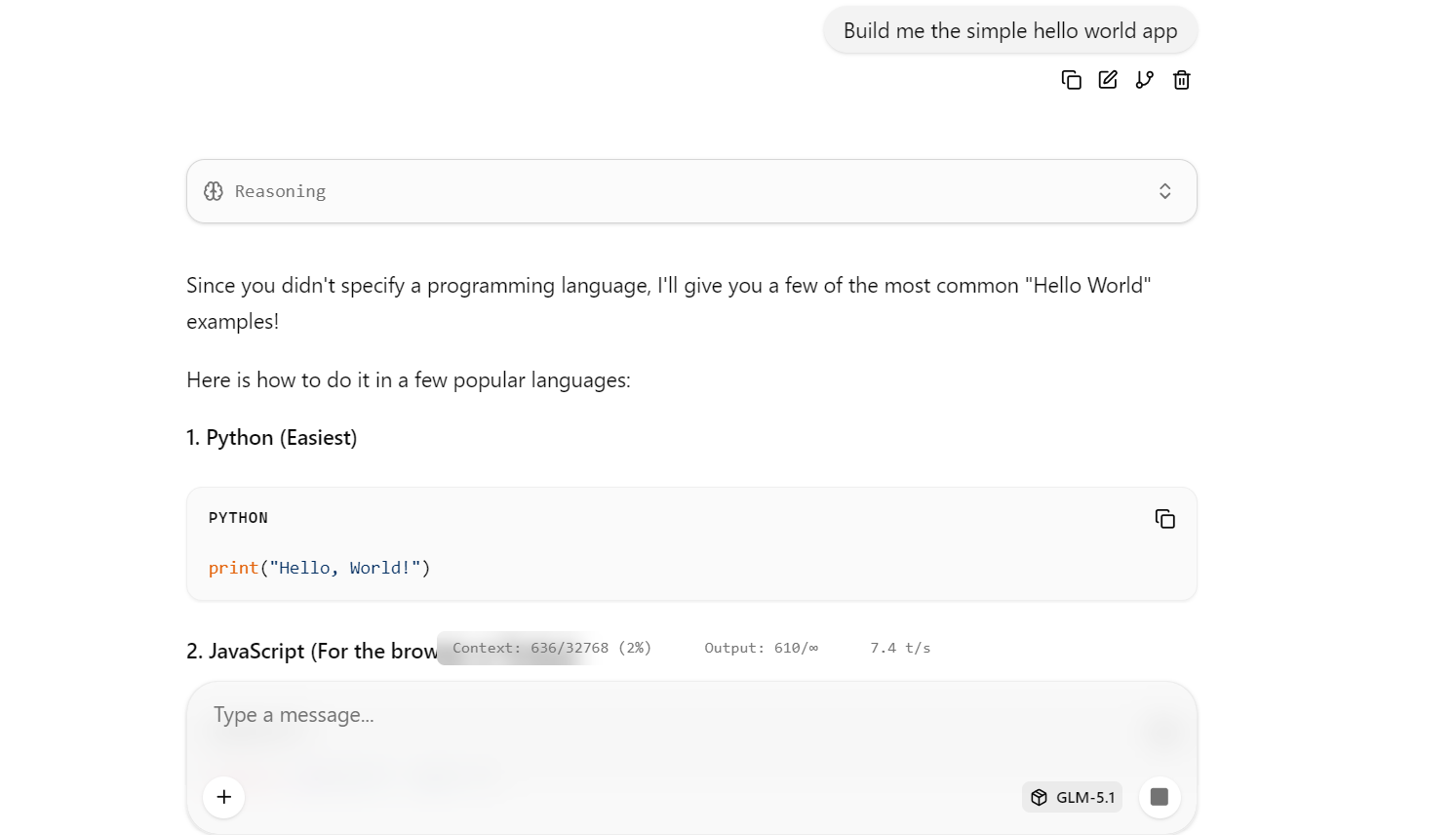Open the GLM-5.1 model selector
Viewport: 1456px width, 835px height.
[1073, 797]
